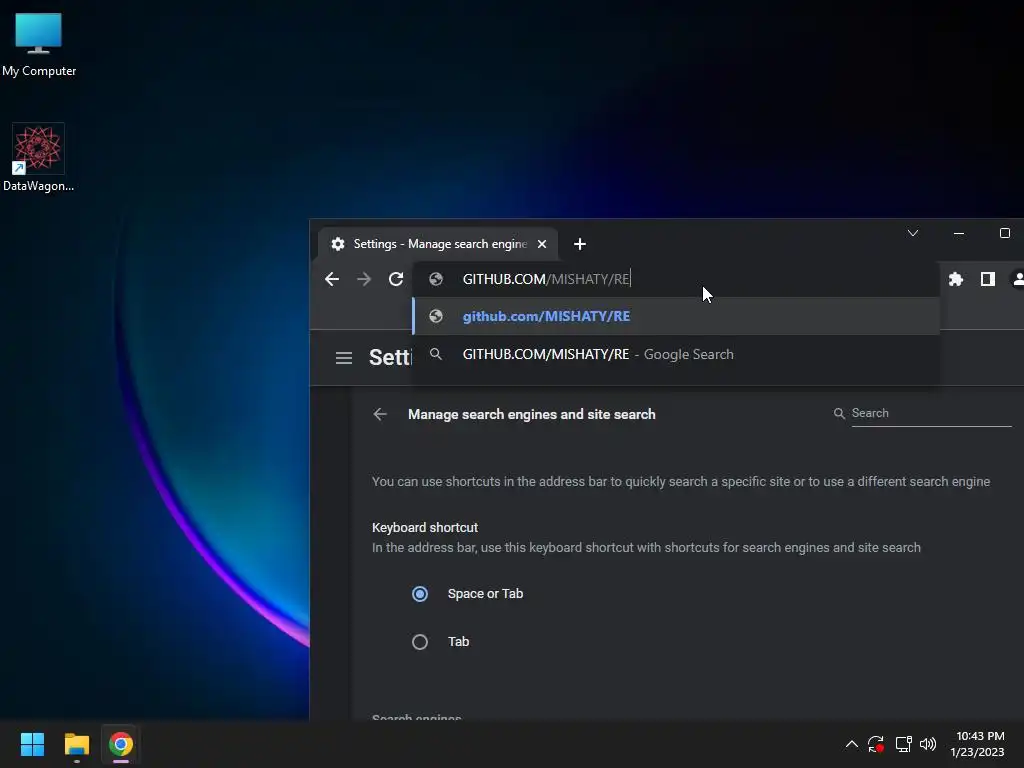The width and height of the screenshot is (1024, 768).
Task: Open File Explorer from the taskbar
Action: (76, 744)
